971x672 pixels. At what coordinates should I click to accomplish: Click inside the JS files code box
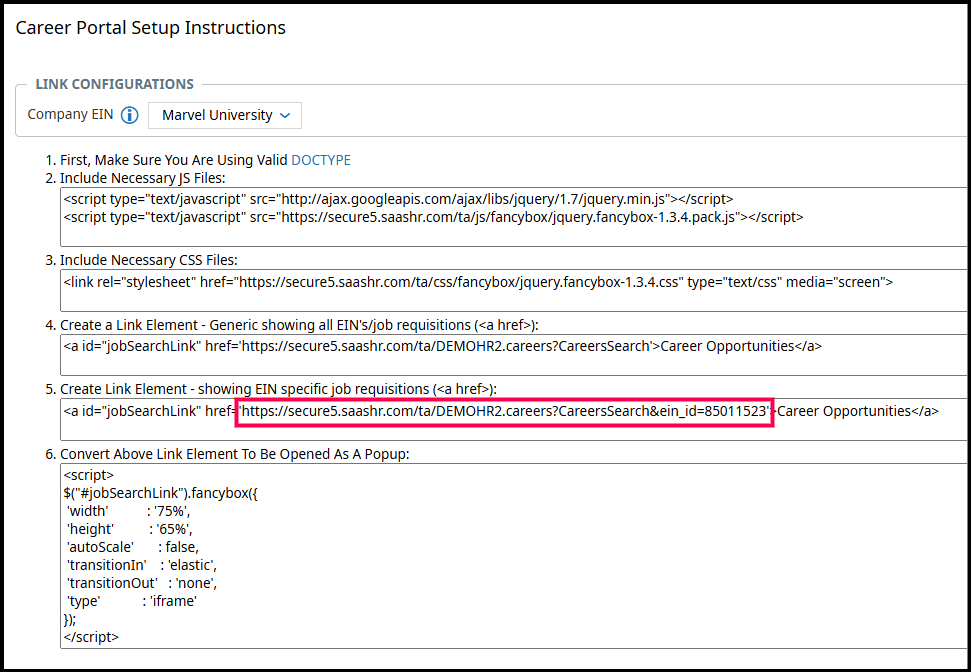coord(514,217)
